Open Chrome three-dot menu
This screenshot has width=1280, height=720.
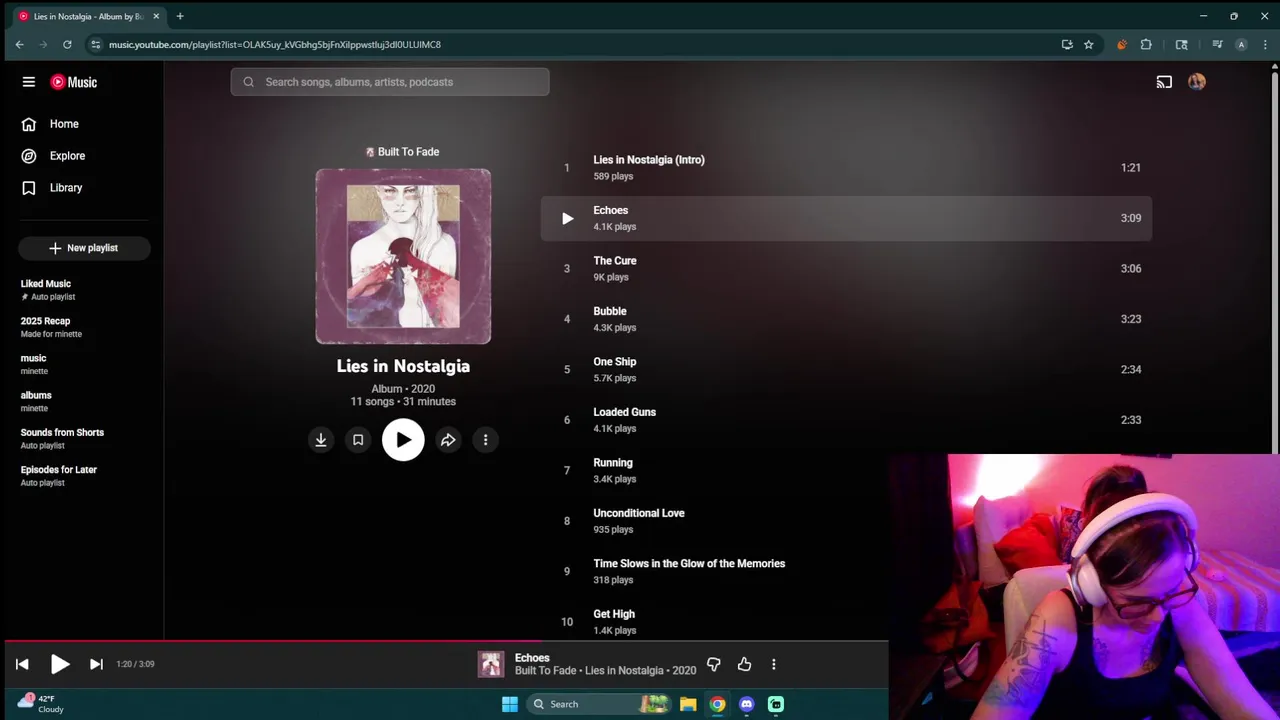(x=1265, y=44)
